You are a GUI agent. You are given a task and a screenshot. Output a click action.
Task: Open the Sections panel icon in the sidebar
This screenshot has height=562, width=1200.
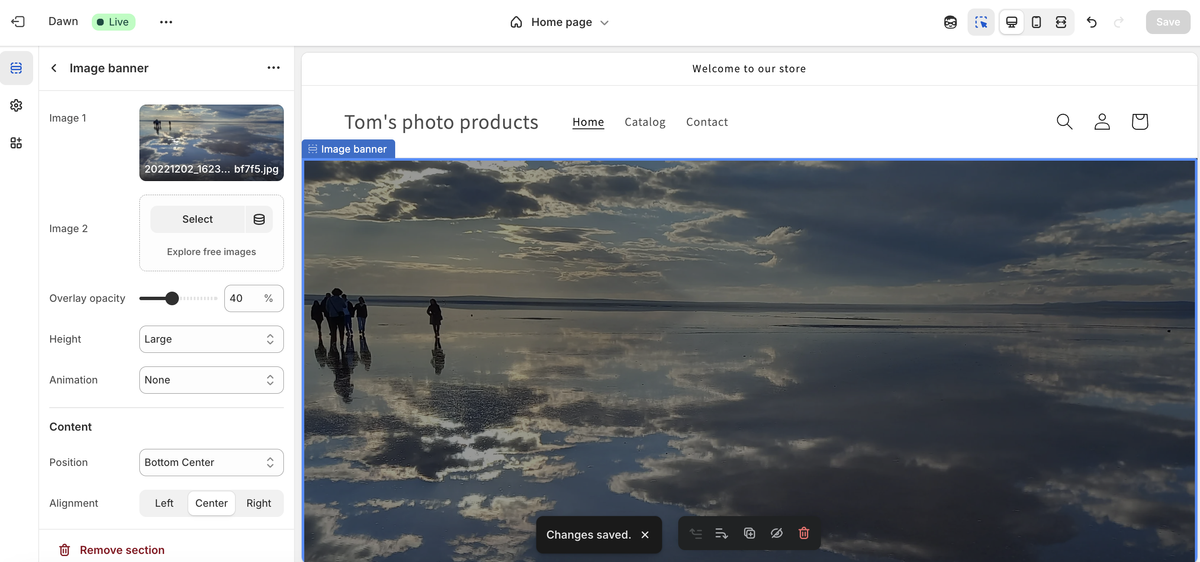pyautogui.click(x=16, y=68)
